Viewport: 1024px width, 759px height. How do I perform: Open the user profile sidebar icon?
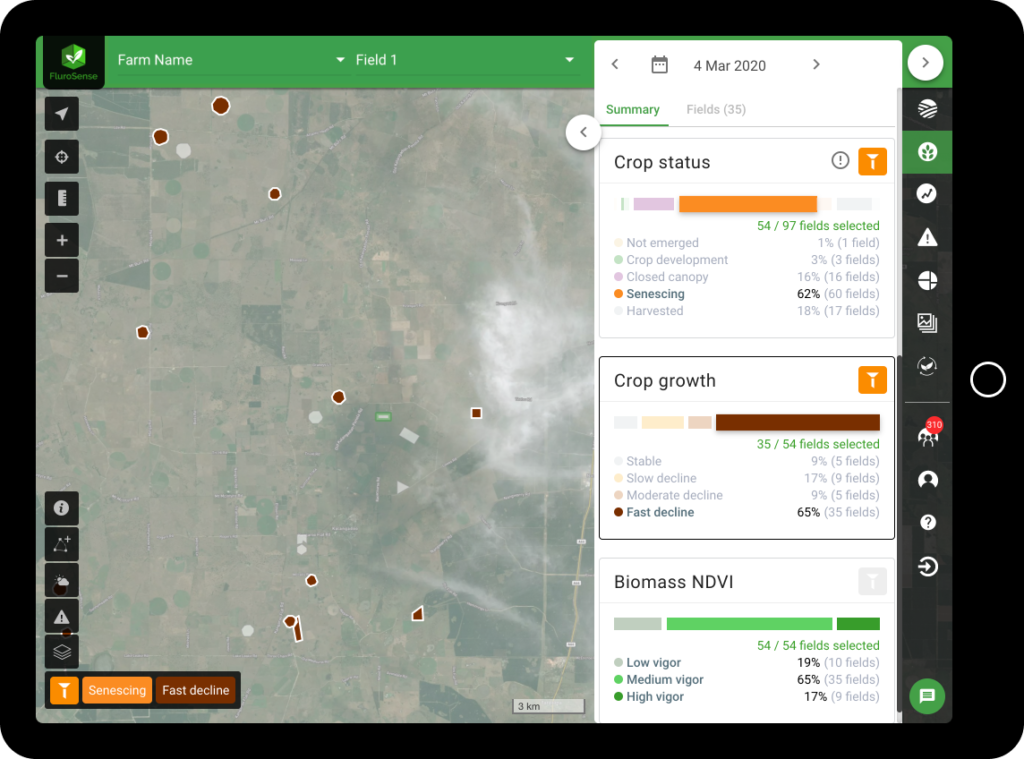[927, 480]
